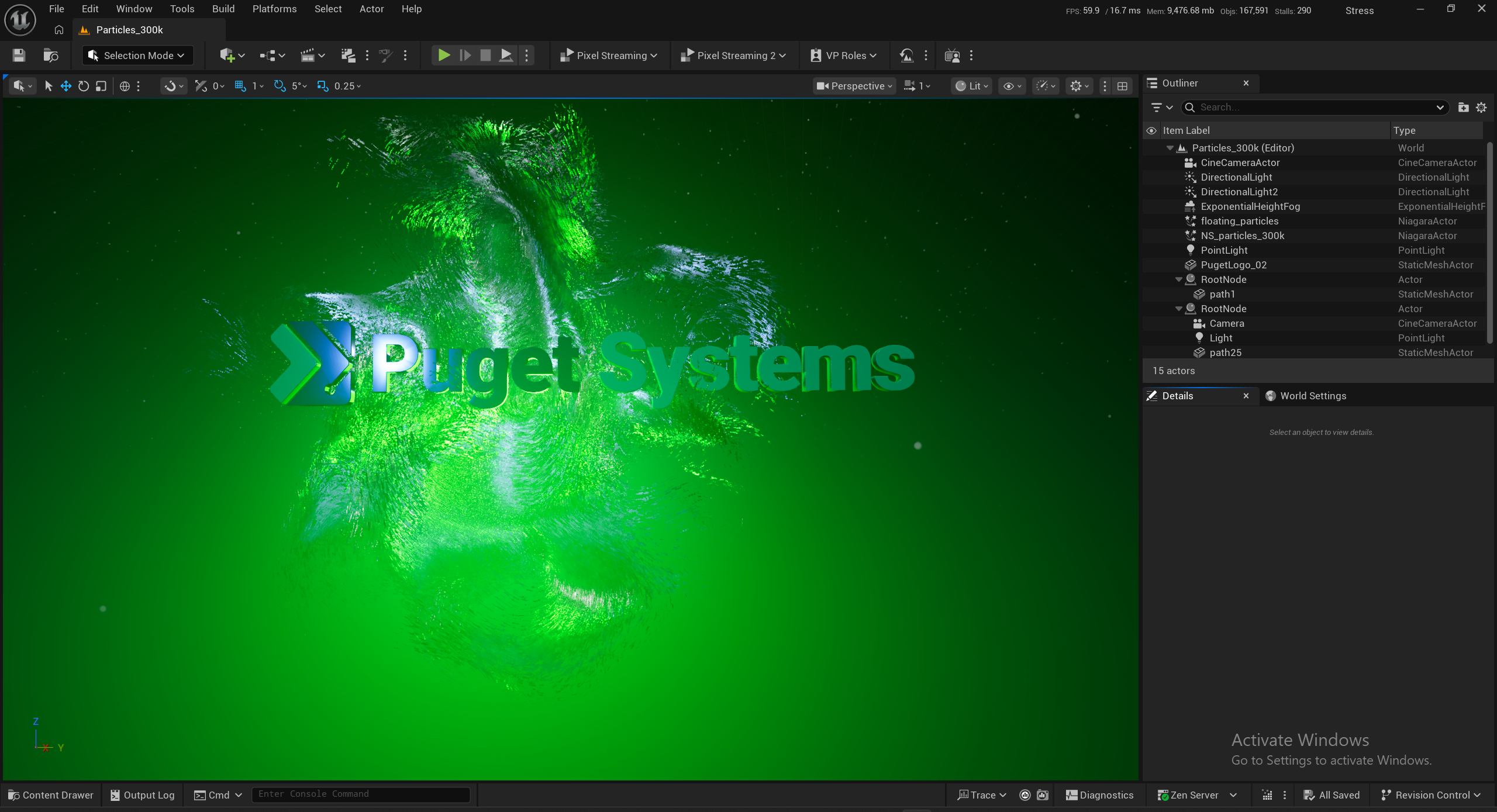Open the Tools menu
The image size is (1497, 812).
click(182, 9)
